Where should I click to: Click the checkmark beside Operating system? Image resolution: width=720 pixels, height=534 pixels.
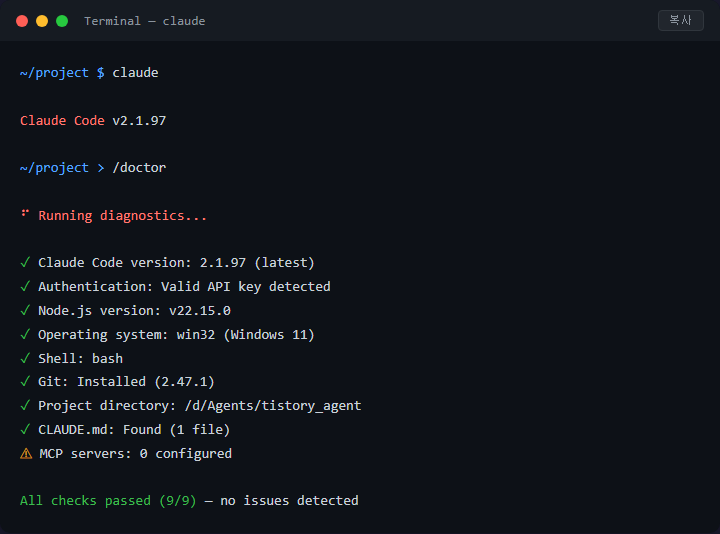point(25,334)
